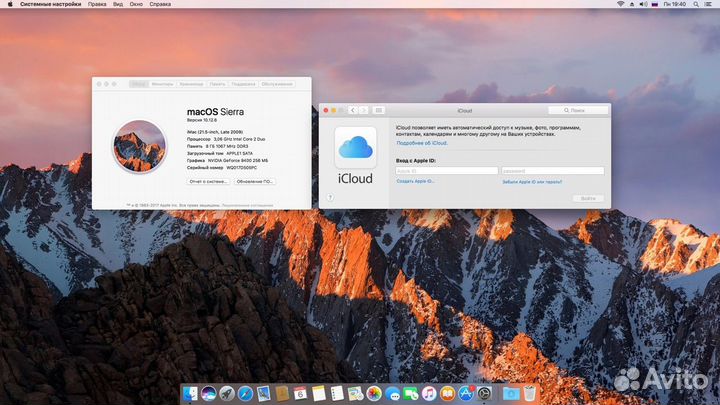Launch Siri from the Dock
The image size is (720, 405).
(208, 394)
